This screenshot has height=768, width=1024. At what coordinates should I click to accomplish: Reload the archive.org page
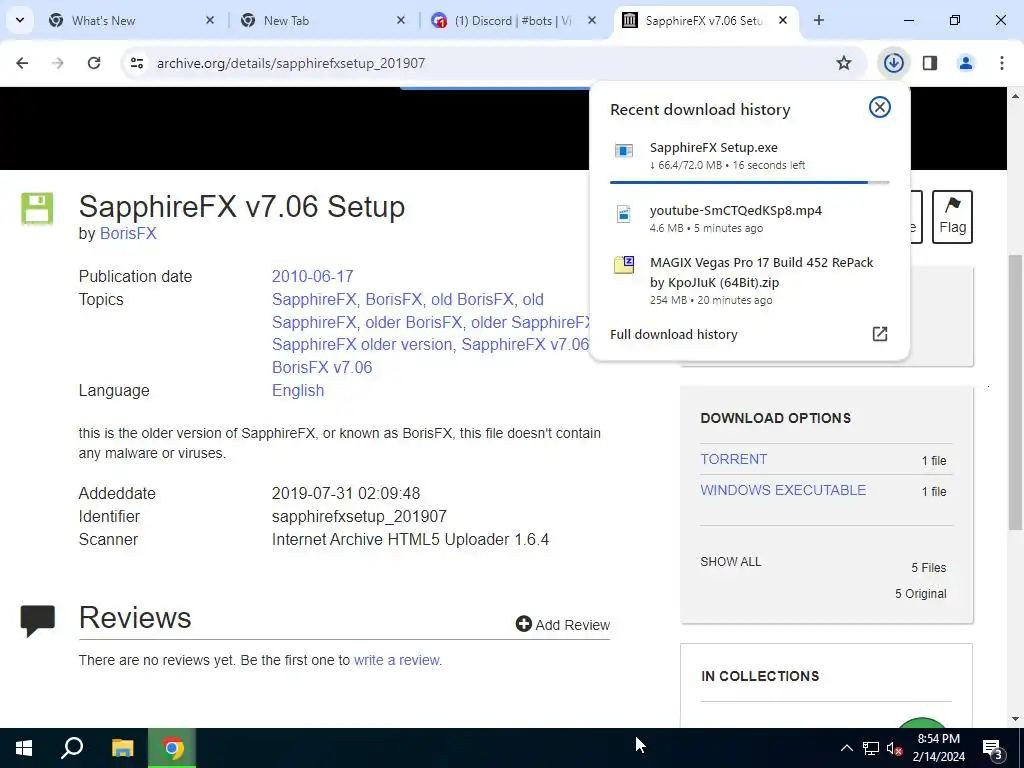point(94,63)
